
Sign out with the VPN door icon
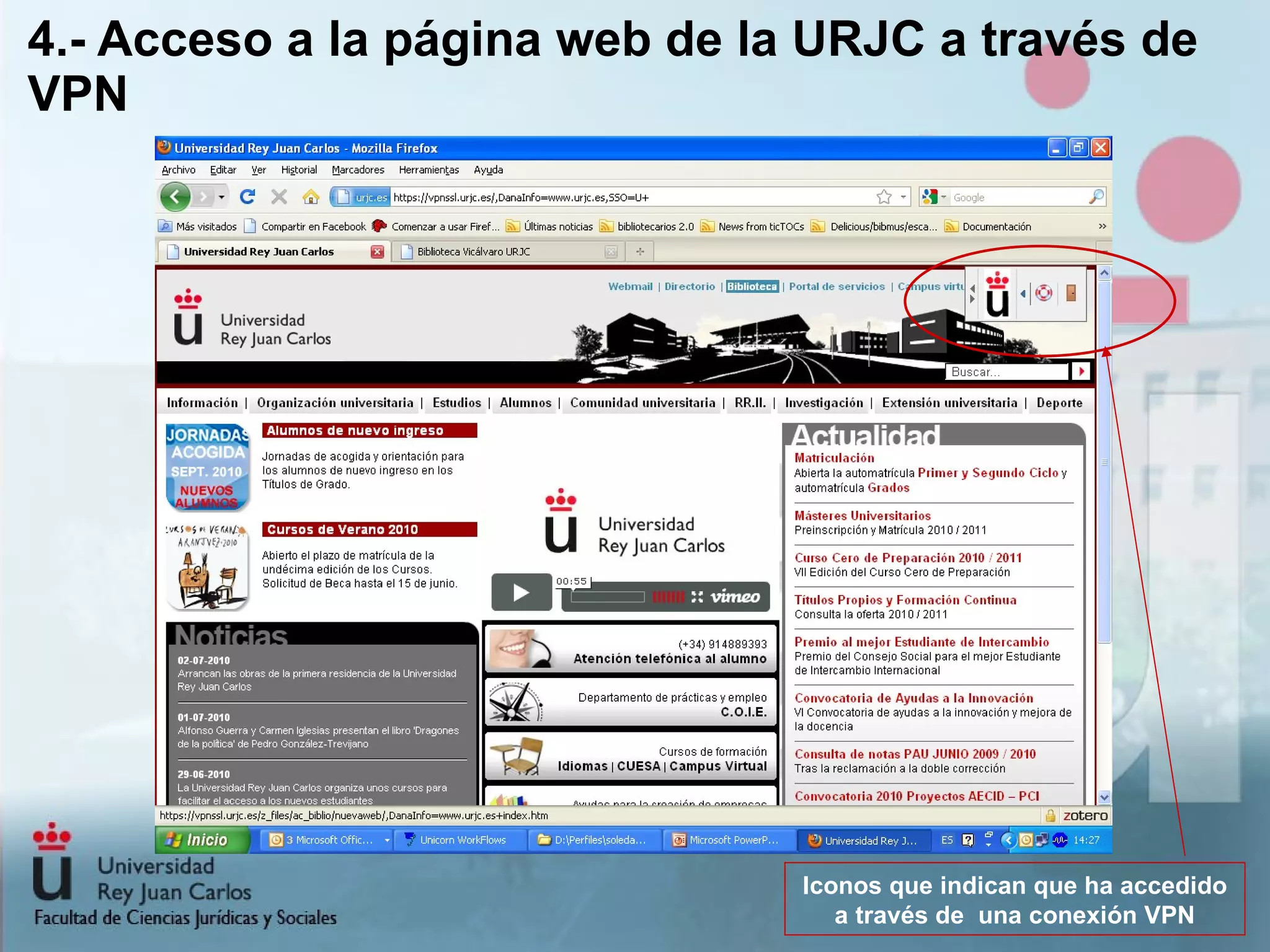coord(1071,293)
